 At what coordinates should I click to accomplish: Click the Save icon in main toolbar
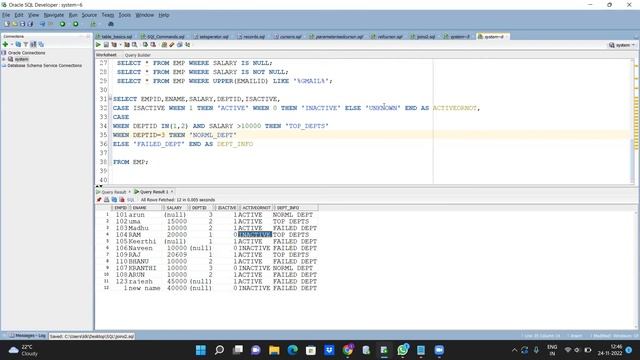[22, 24]
